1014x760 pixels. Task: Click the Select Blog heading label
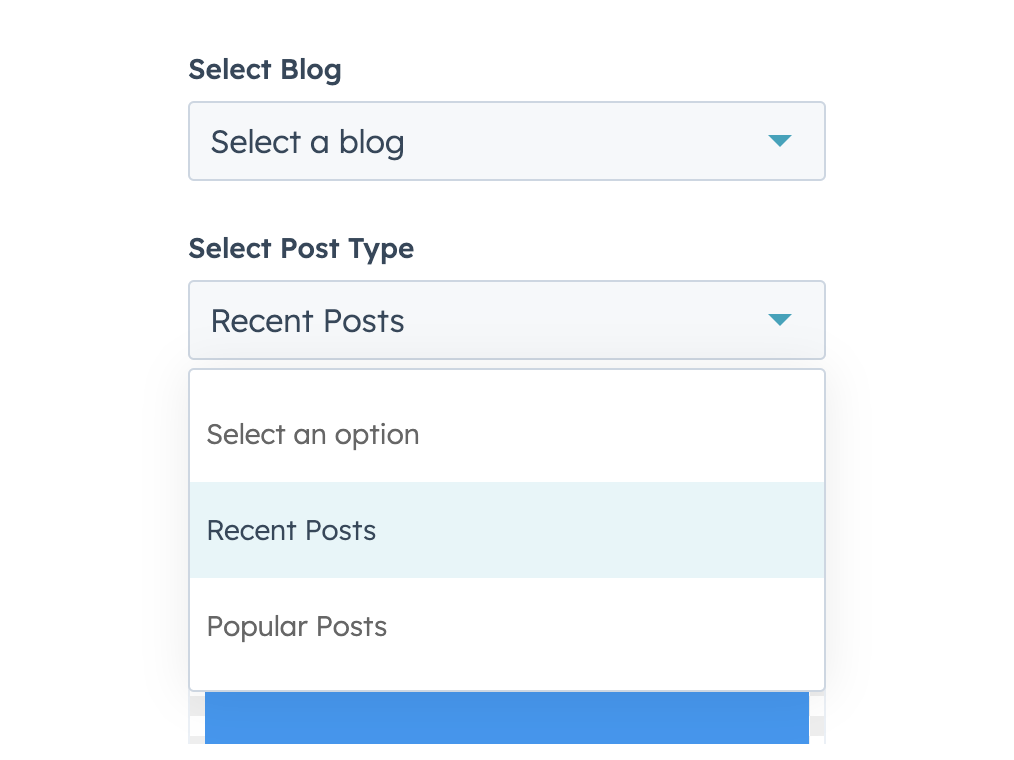264,70
